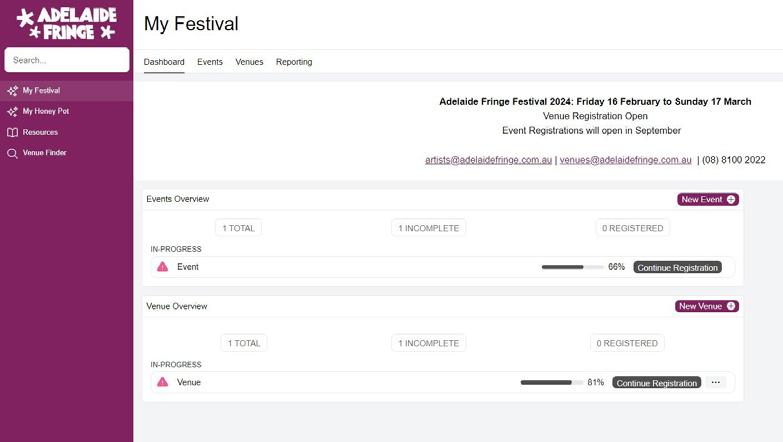This screenshot has height=442, width=783.
Task: Click the My Festival sparkle icon
Action: pos(12,90)
